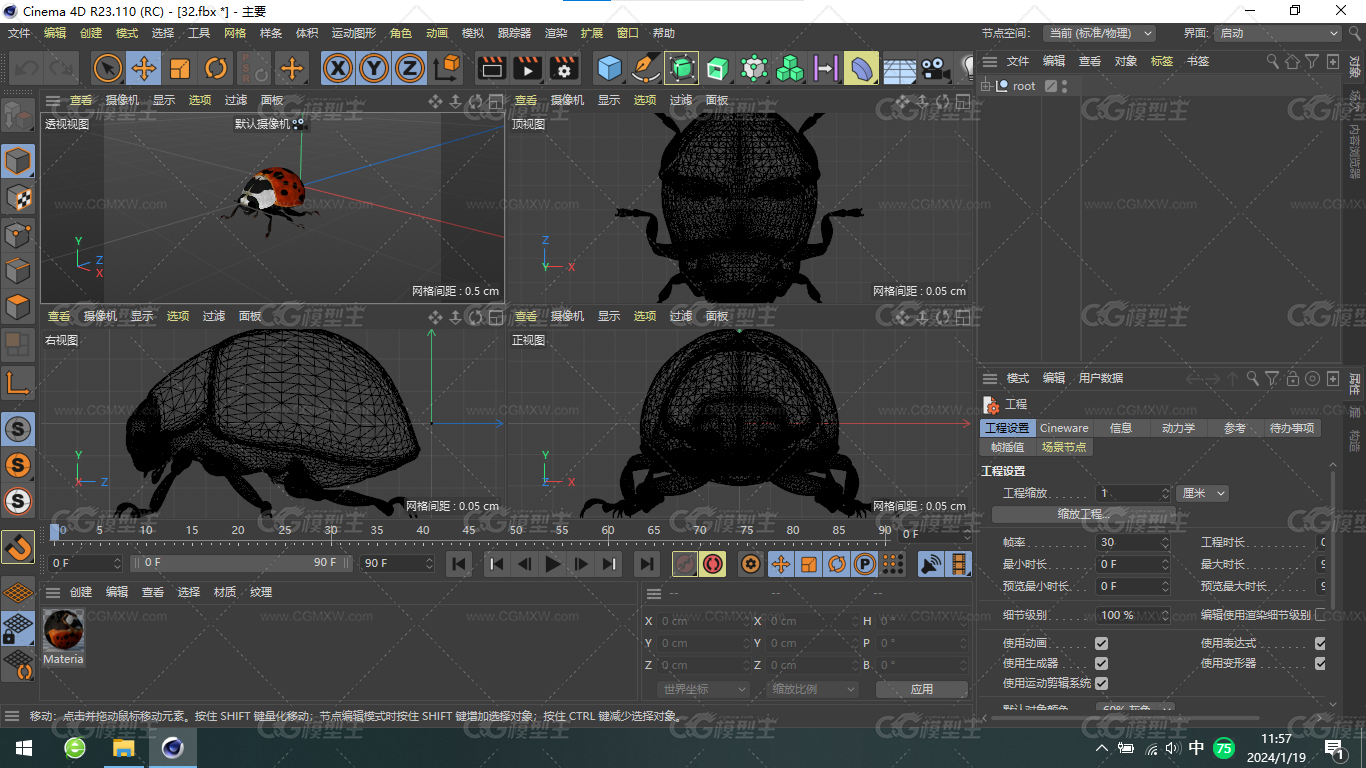
Task: Switch to the Cineware tab
Action: (1064, 428)
